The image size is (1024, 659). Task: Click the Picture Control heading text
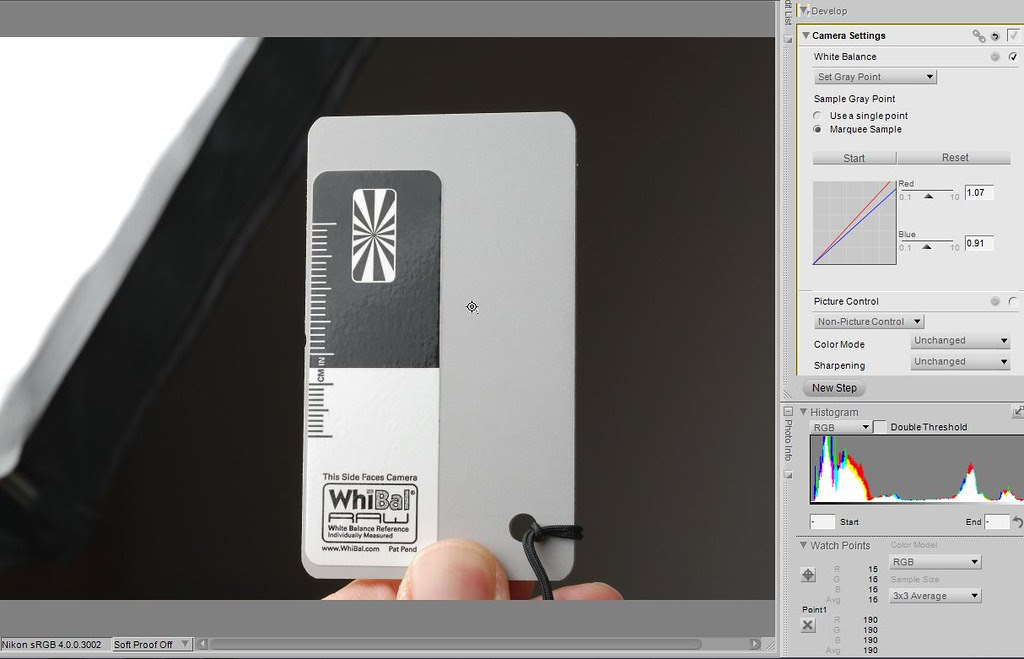pos(846,301)
